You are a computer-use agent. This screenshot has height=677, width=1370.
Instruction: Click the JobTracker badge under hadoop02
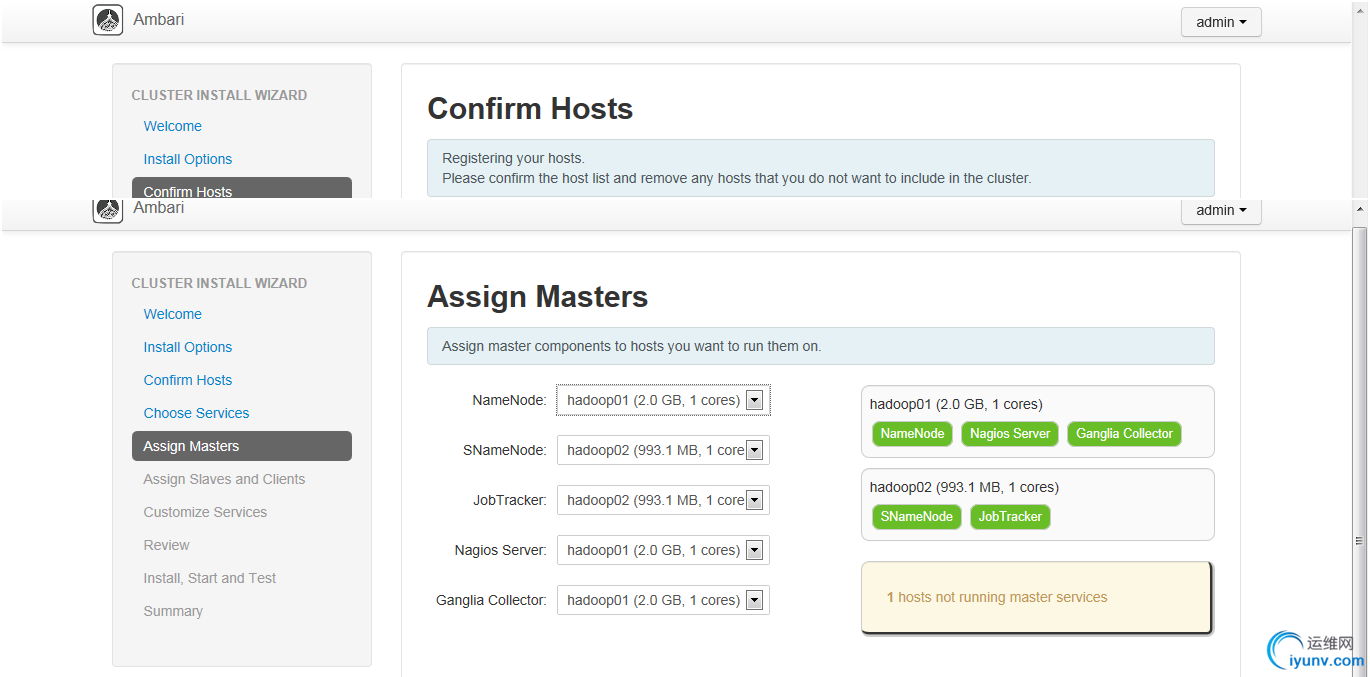[x=1010, y=517]
